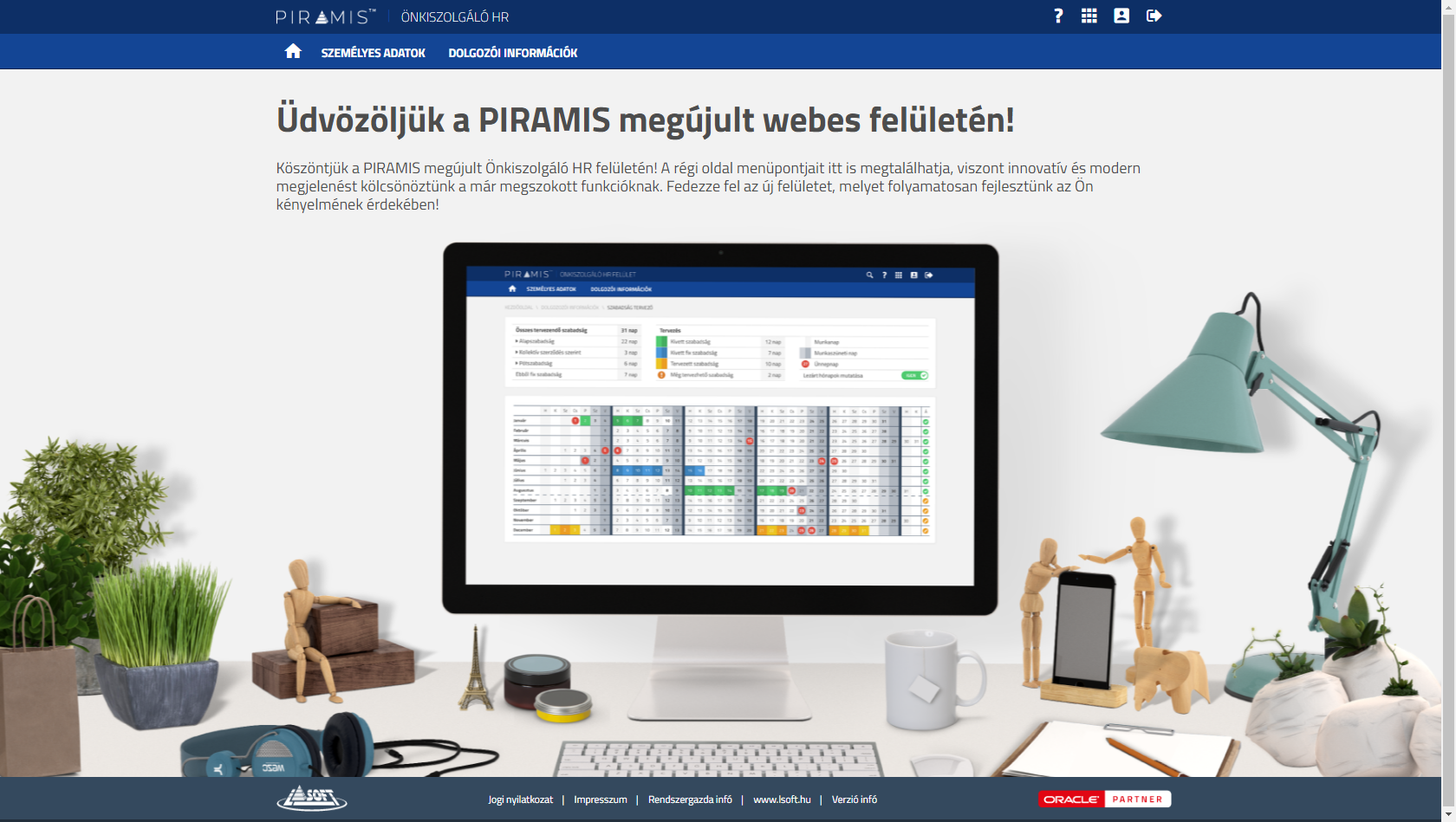Viewport: 1456px width, 822px height.
Task: Open the DOLGOZÓI INFORMÁCIÓK menu
Action: [x=512, y=53]
